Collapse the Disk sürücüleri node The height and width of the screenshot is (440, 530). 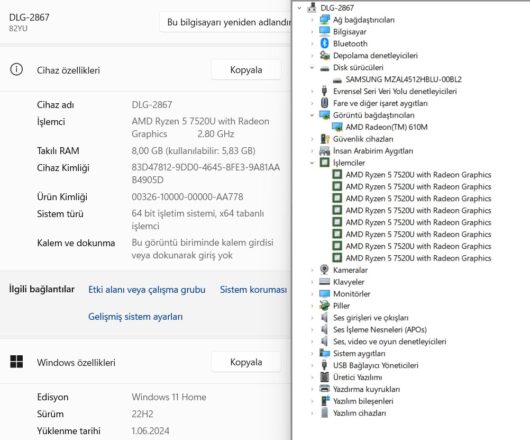pyautogui.click(x=312, y=67)
